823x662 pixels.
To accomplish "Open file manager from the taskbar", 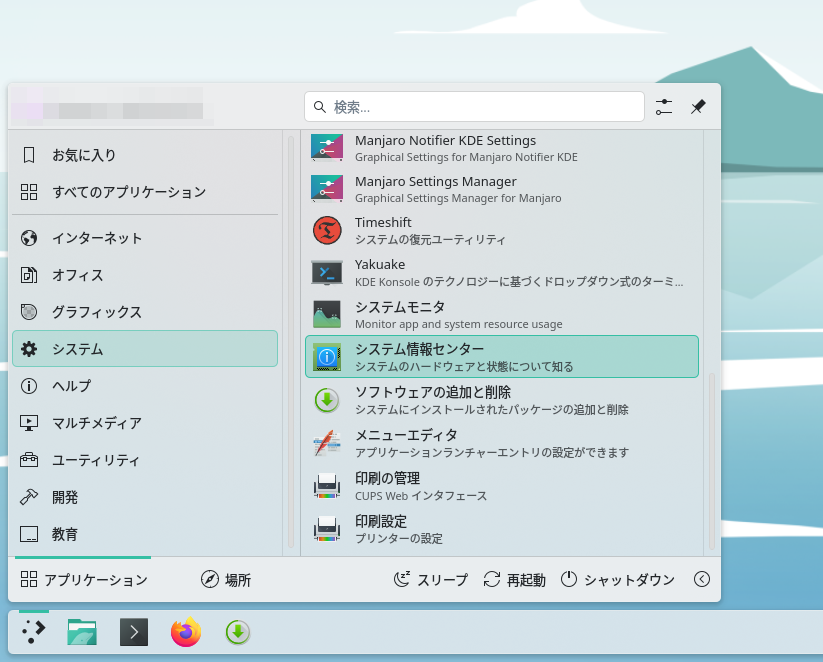I will click(82, 632).
